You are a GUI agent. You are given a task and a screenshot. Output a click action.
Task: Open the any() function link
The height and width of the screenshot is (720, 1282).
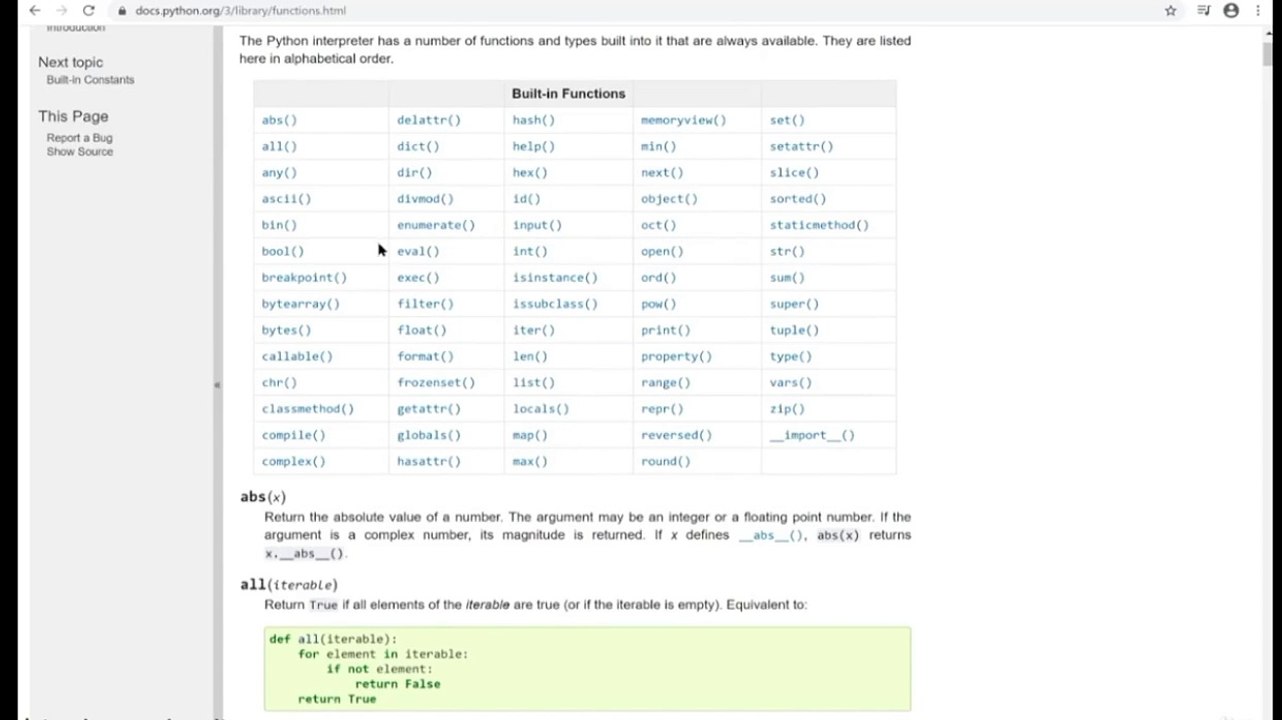pos(279,172)
